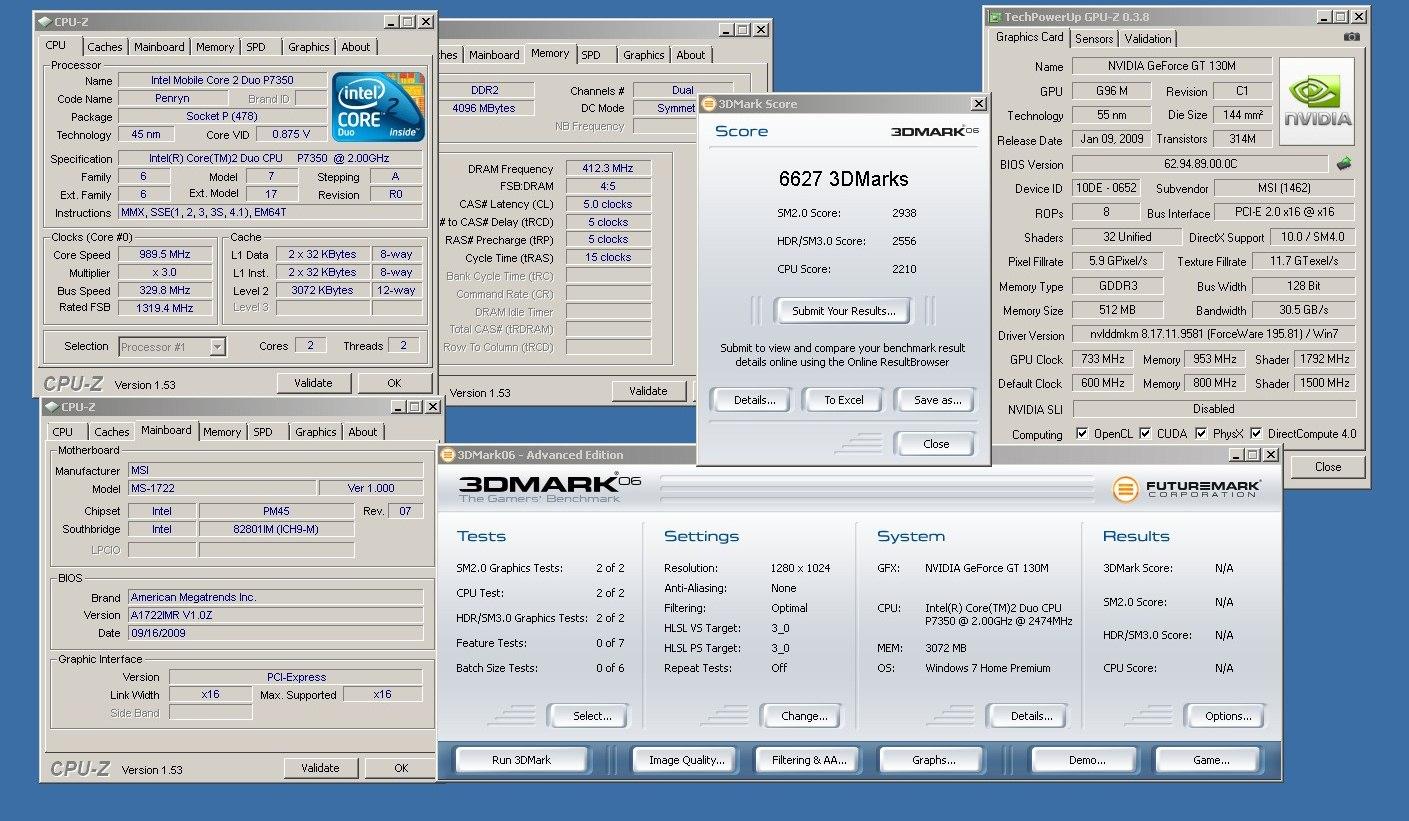Click the TechPowerUp GPU-Z title bar icon
This screenshot has height=821, width=1409.
[993, 16]
